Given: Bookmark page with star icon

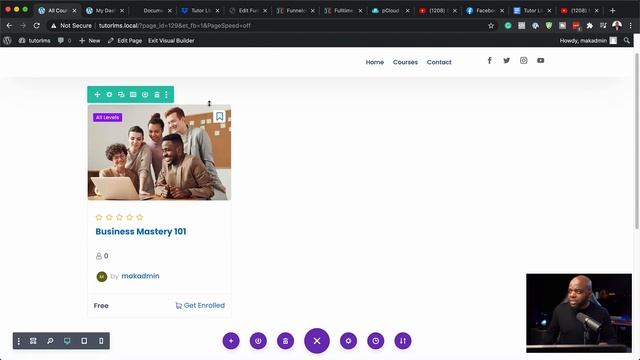Looking at the screenshot, I should [x=491, y=26].
